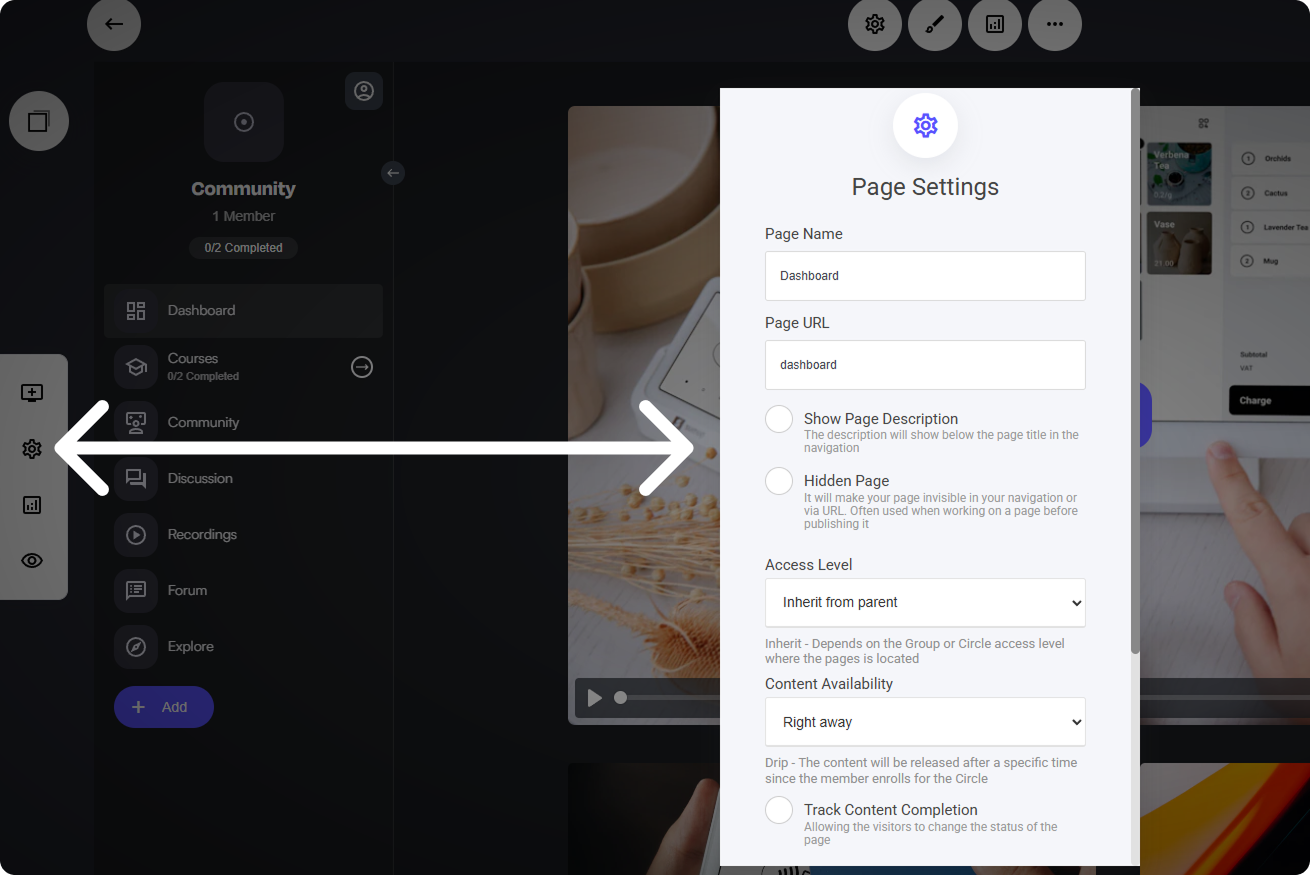The width and height of the screenshot is (1310, 875).
Task: Open the Access Level dropdown
Action: coord(925,603)
